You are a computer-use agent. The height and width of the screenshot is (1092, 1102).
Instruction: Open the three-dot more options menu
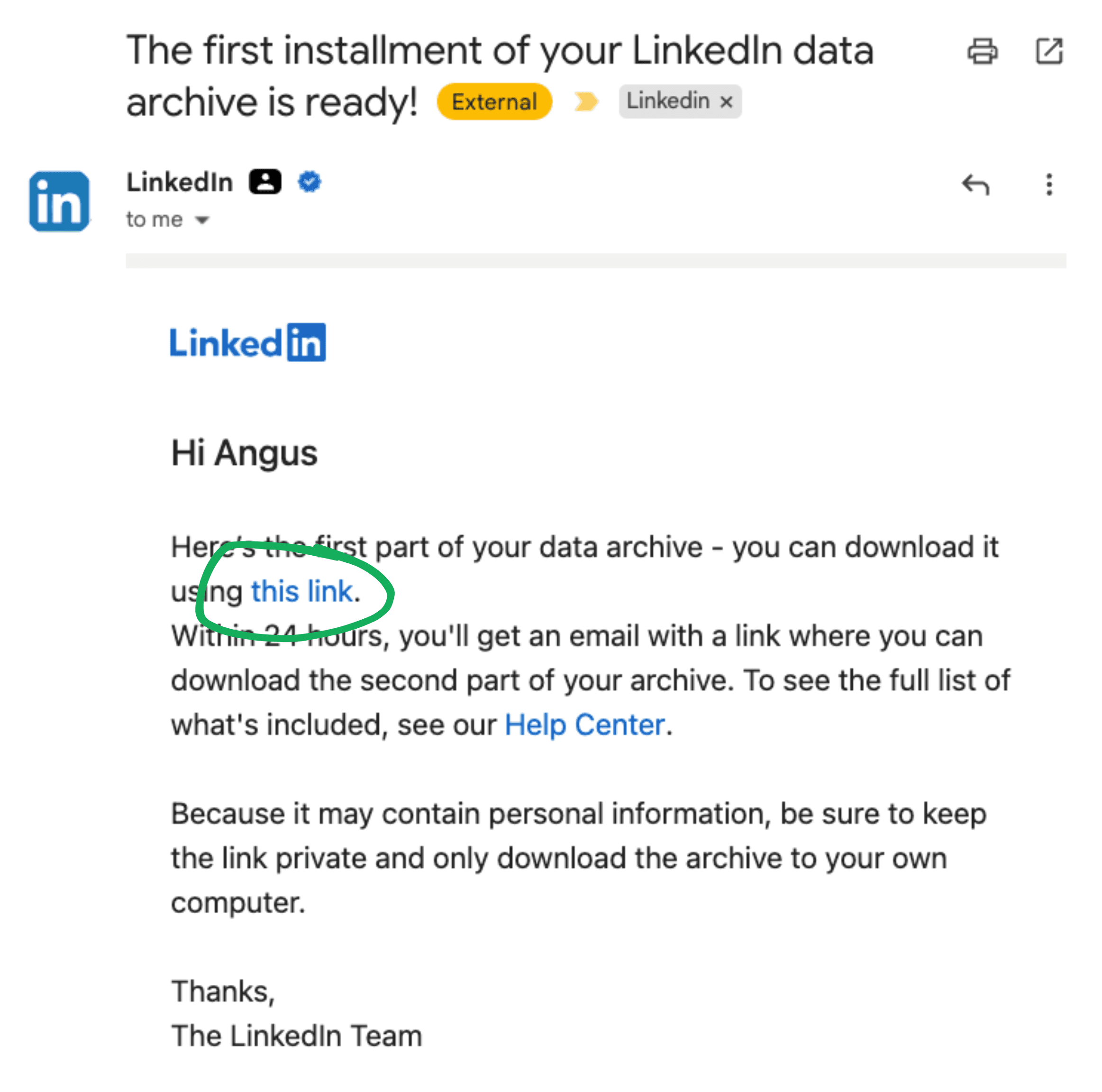1048,185
